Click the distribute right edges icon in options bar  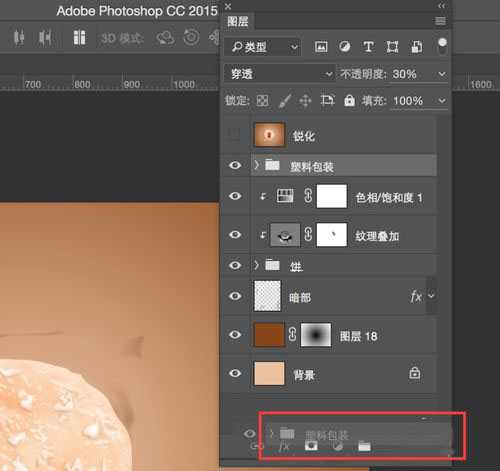45,37
